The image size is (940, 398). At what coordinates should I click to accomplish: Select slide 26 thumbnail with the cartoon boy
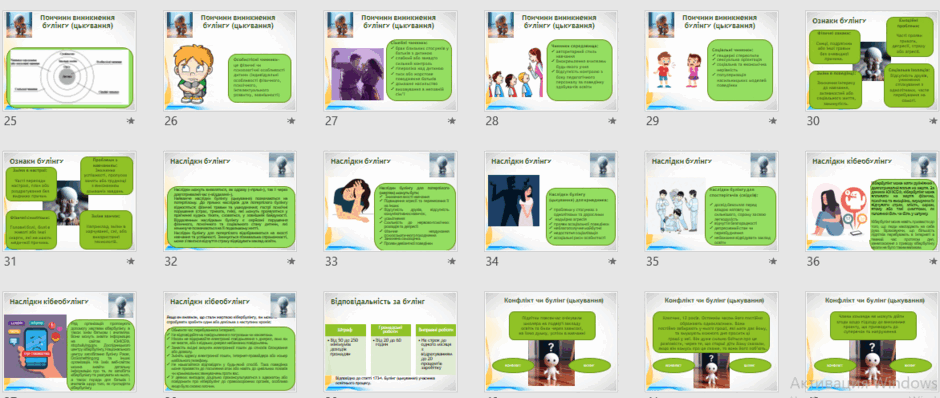tap(230, 61)
